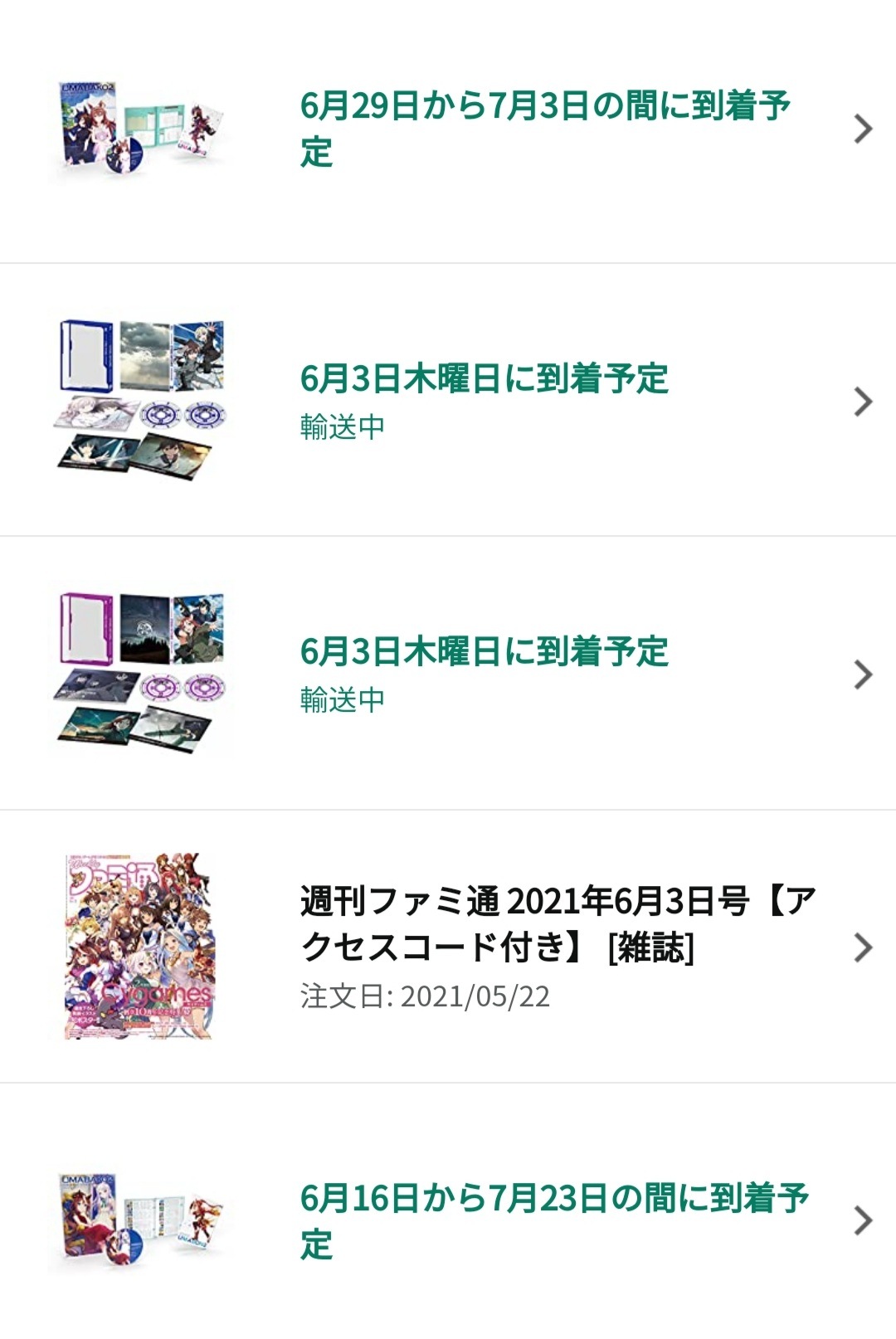Open chevron for first blue box-set order
This screenshot has width=896, height=1339.
coord(863,402)
